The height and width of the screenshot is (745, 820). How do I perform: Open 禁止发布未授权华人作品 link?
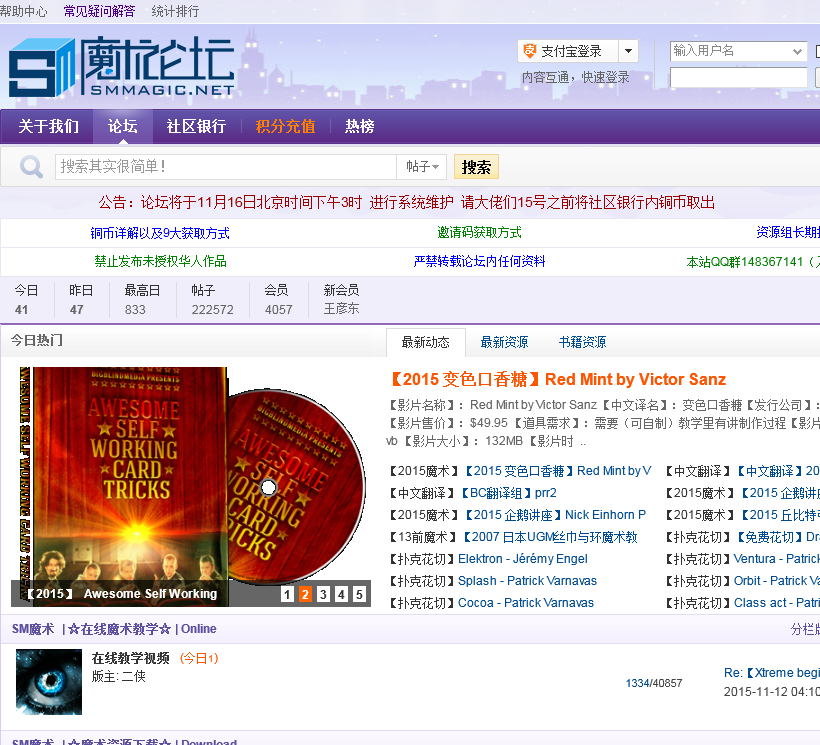pos(161,261)
